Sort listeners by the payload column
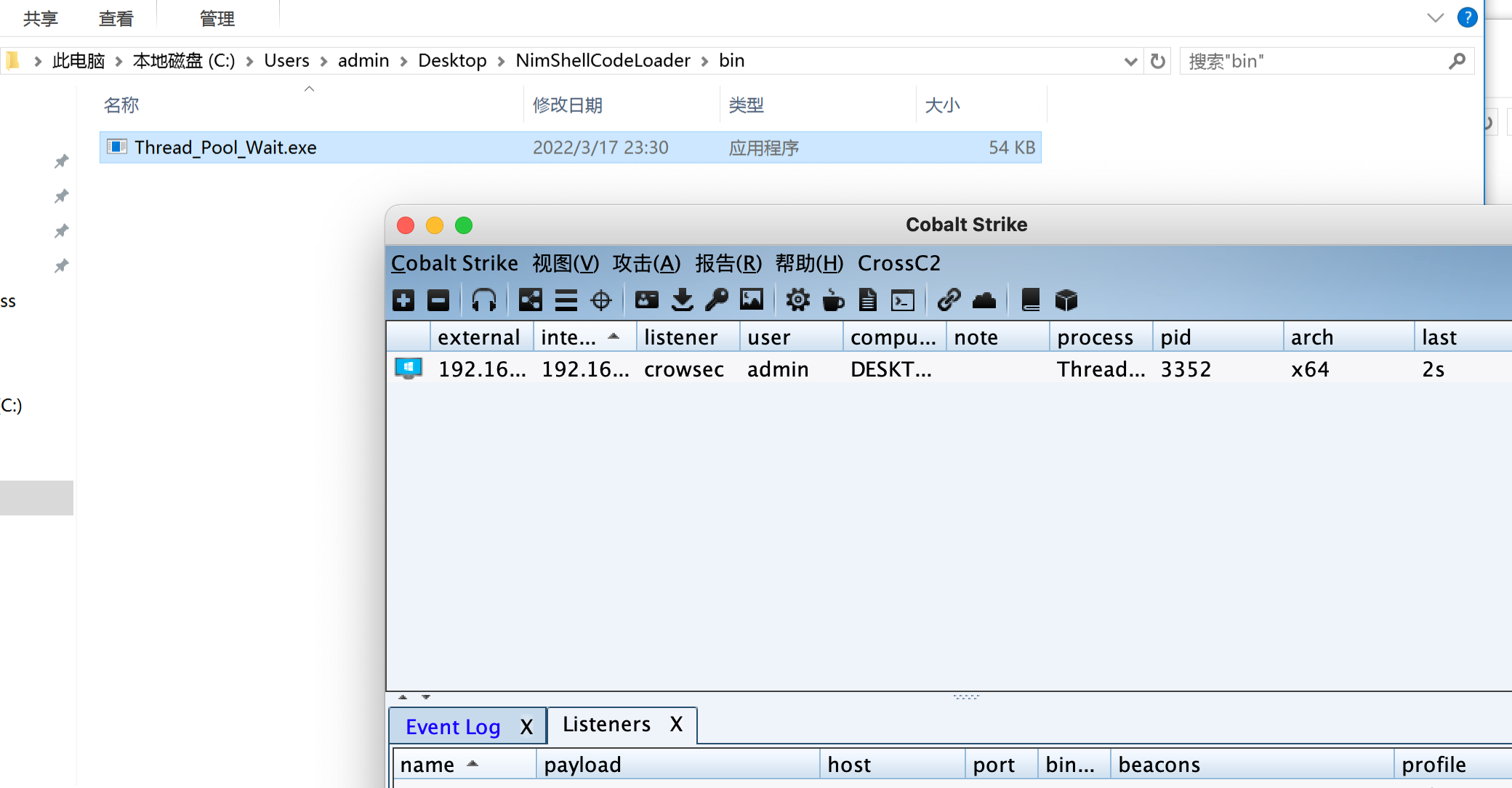The width and height of the screenshot is (1512, 788). click(678, 765)
